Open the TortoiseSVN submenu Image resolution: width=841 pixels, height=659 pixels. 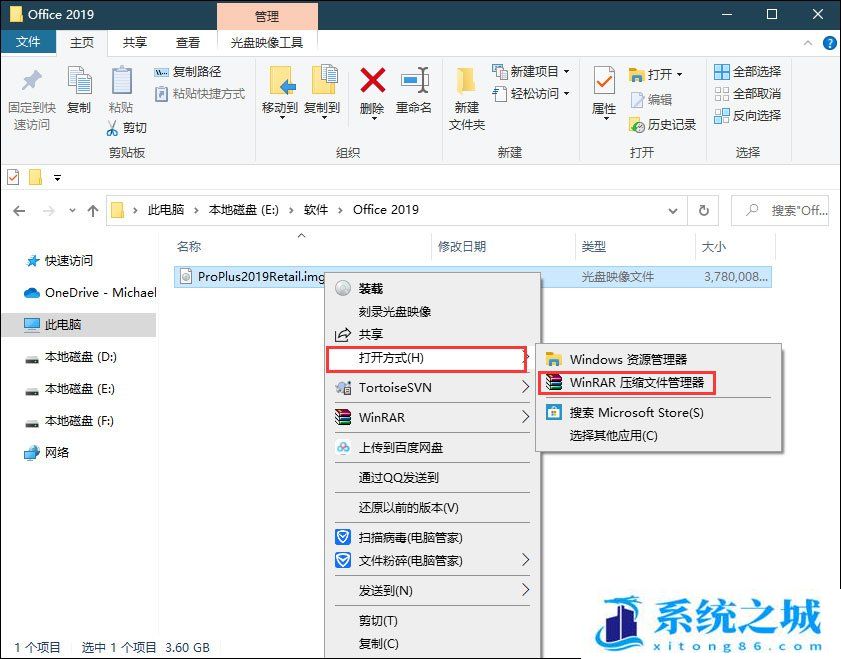[432, 387]
